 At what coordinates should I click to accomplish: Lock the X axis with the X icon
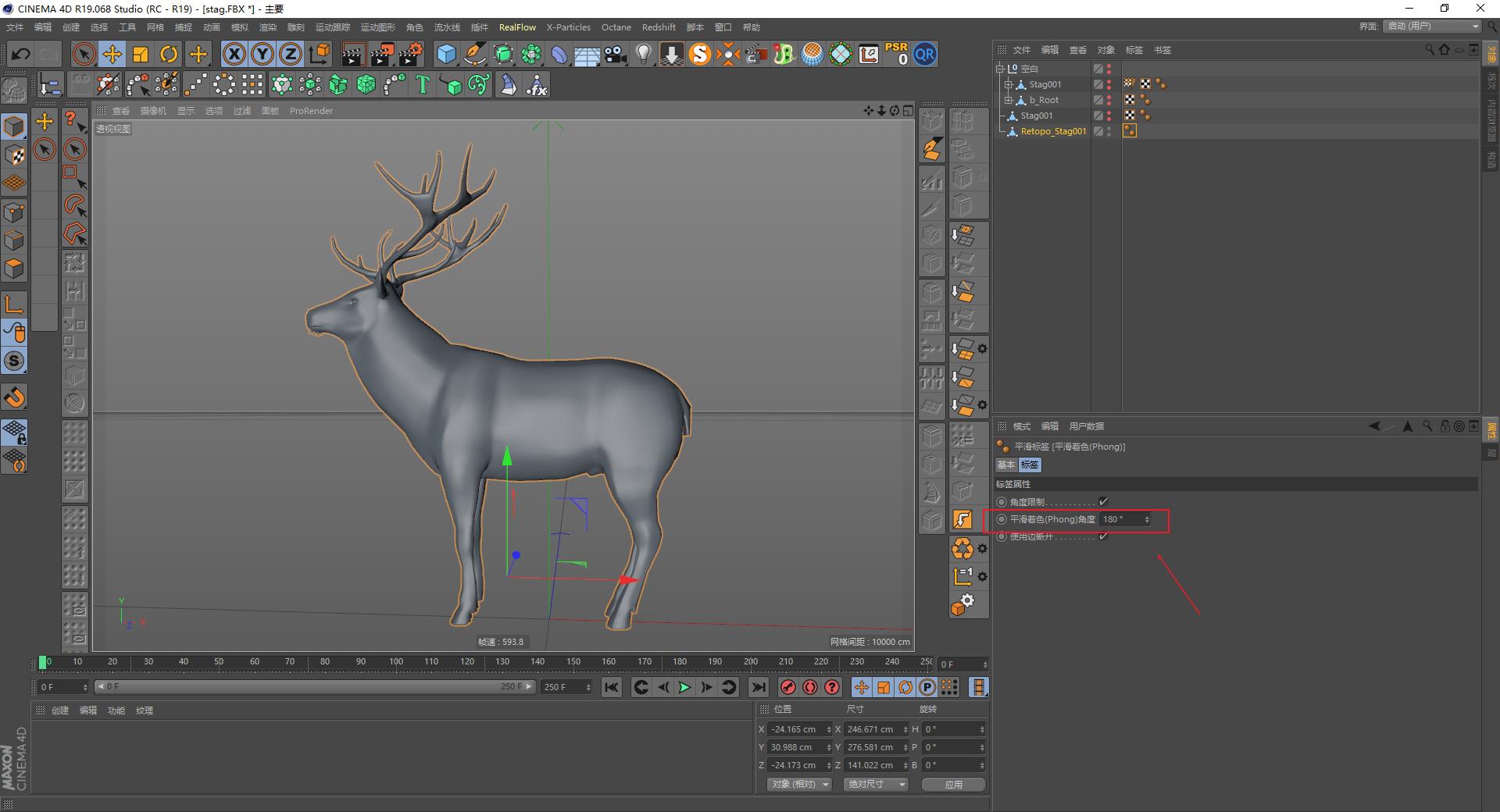click(x=234, y=54)
